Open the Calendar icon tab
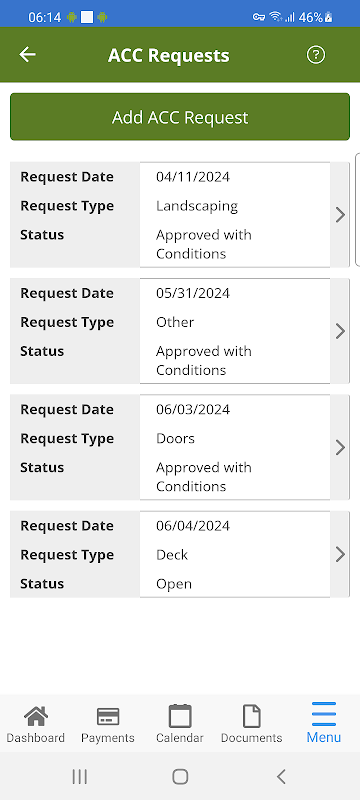This screenshot has height=800, width=360. point(180,716)
